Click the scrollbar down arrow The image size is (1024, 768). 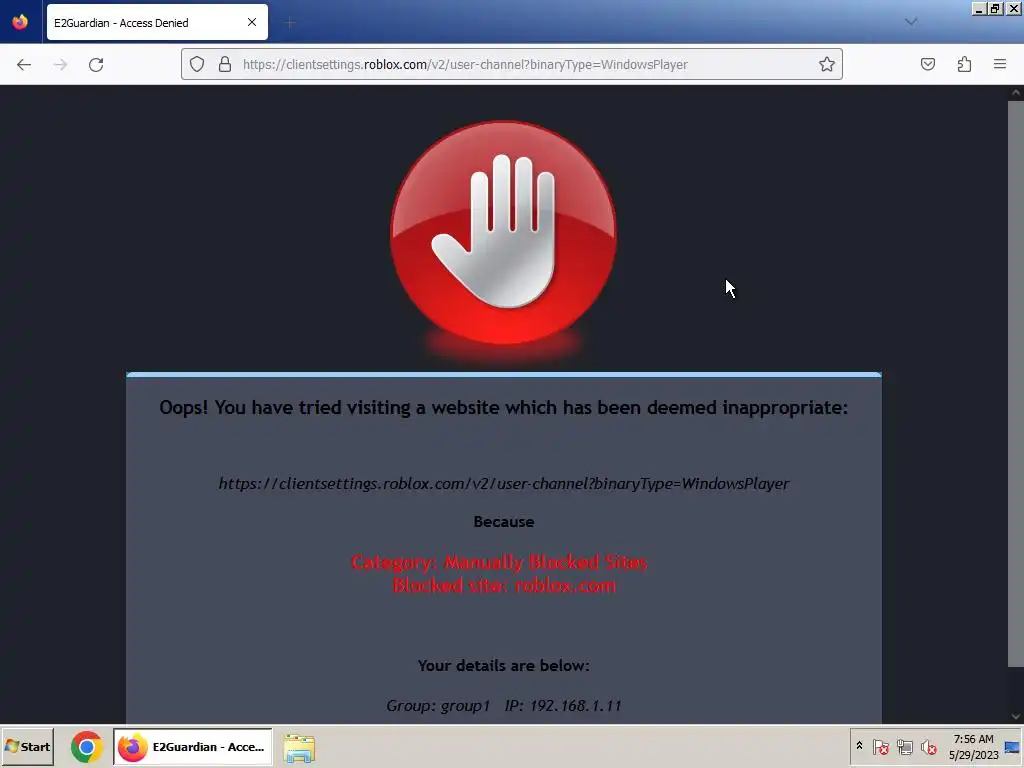[1016, 716]
